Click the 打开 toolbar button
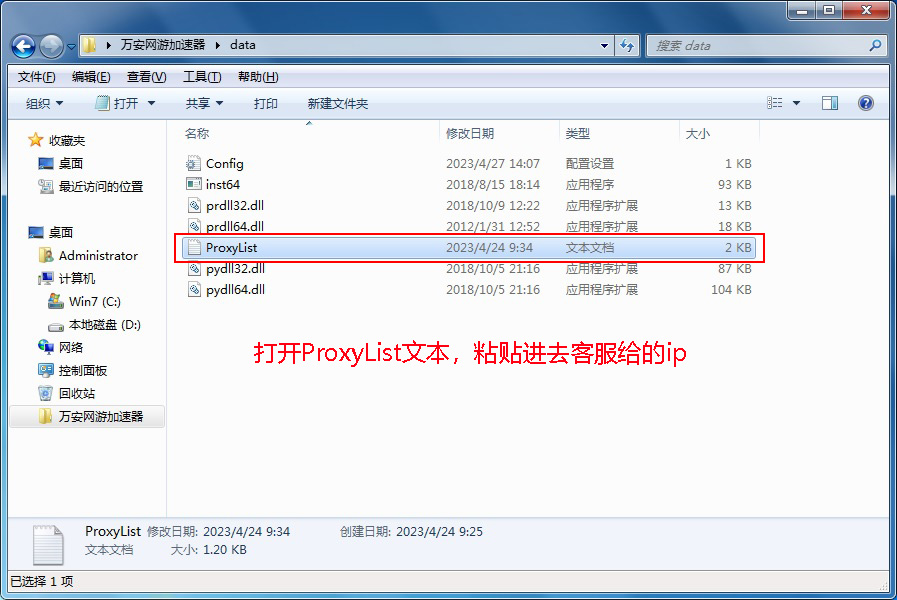Image resolution: width=897 pixels, height=600 pixels. (x=117, y=104)
